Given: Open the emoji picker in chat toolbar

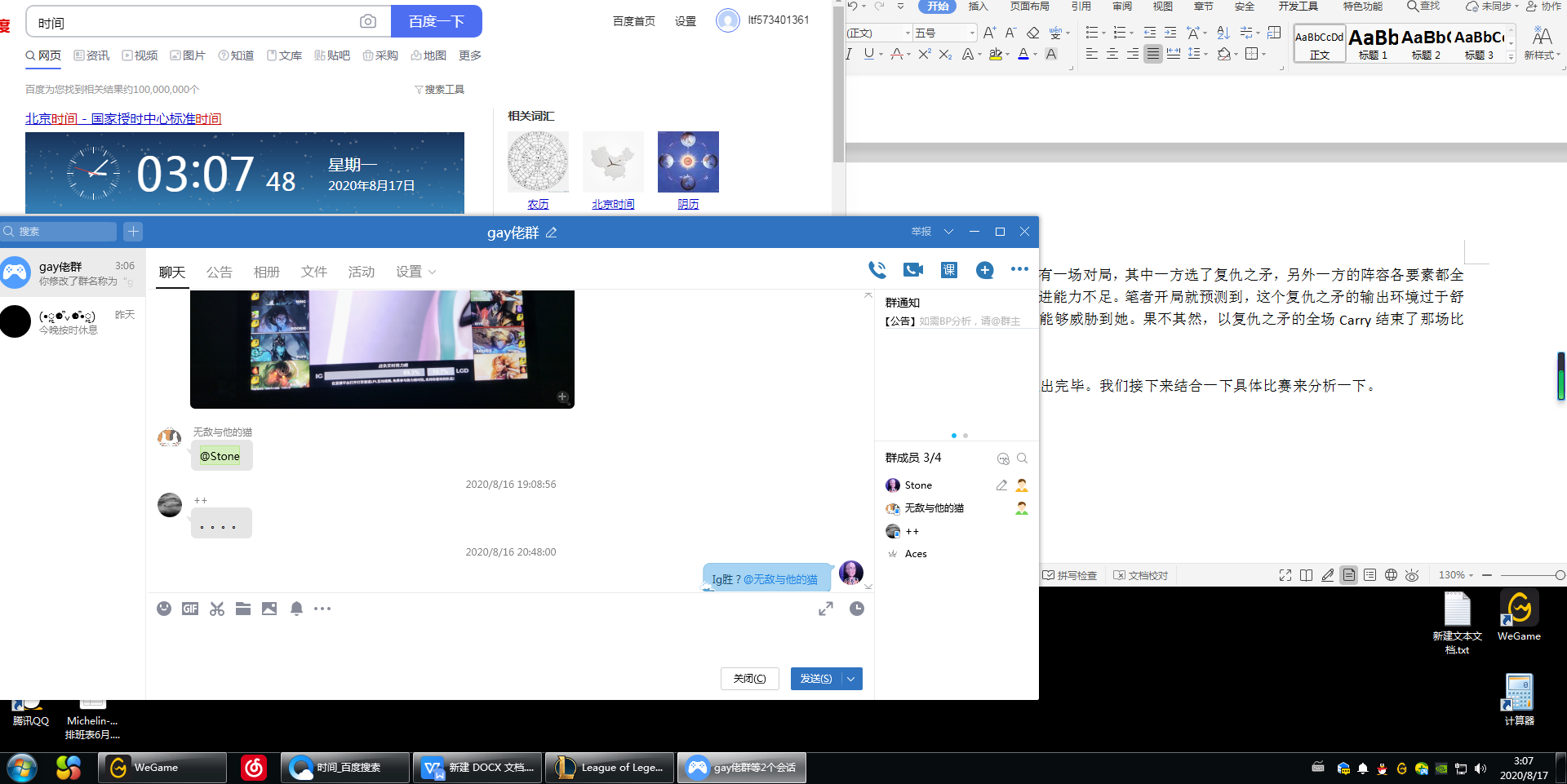Looking at the screenshot, I should click(x=164, y=609).
